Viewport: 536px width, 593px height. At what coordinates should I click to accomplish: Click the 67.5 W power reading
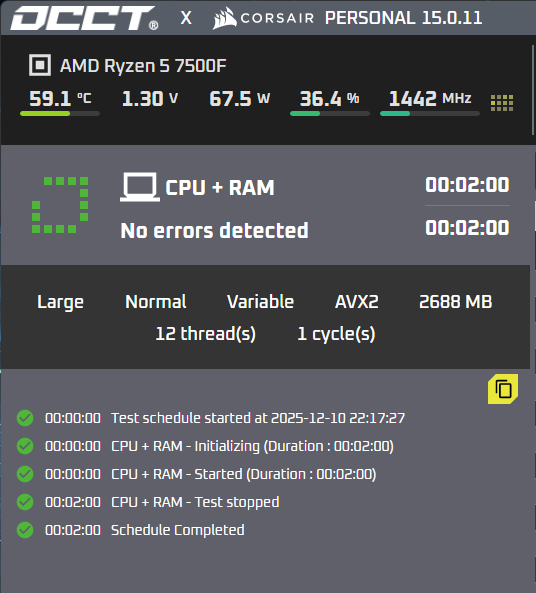tap(239, 99)
